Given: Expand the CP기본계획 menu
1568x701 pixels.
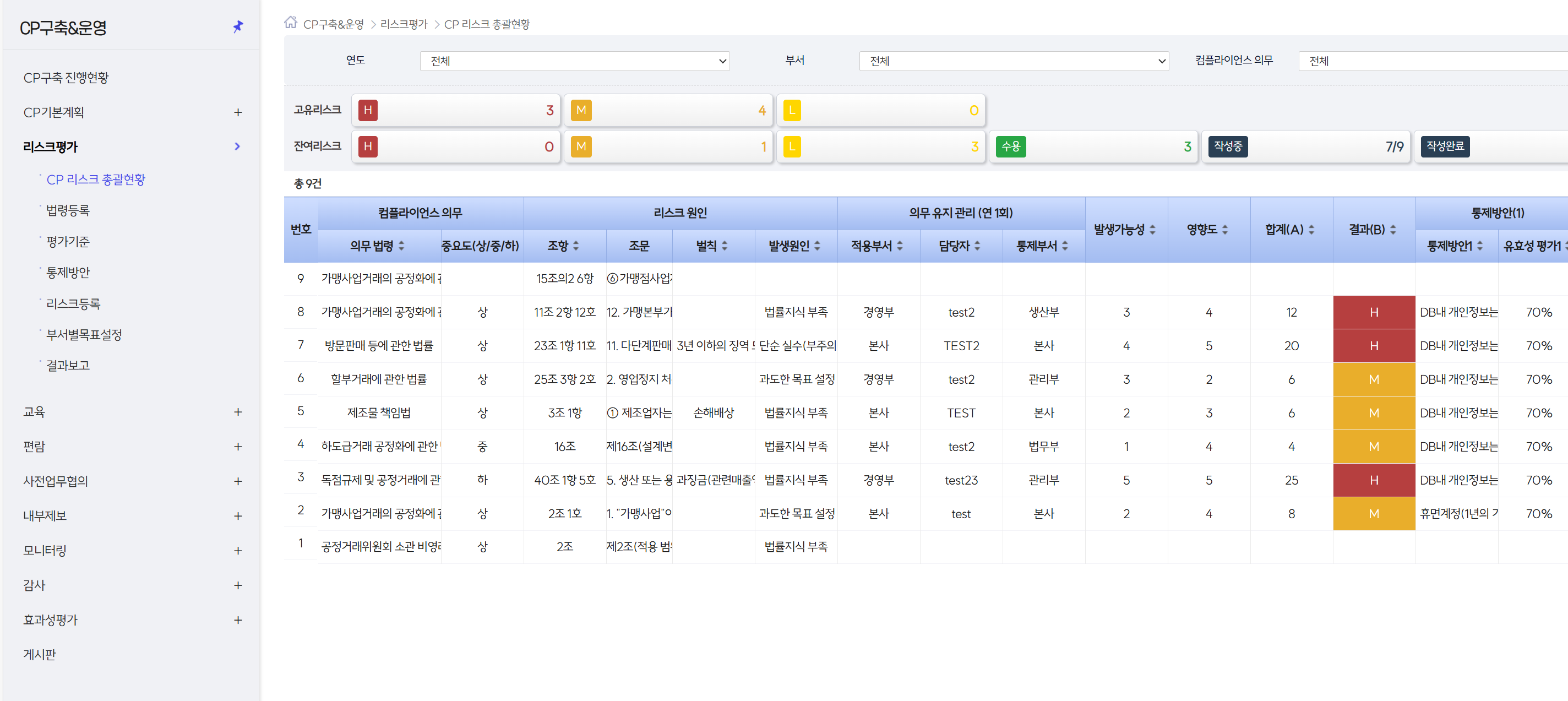Looking at the screenshot, I should click(x=238, y=113).
